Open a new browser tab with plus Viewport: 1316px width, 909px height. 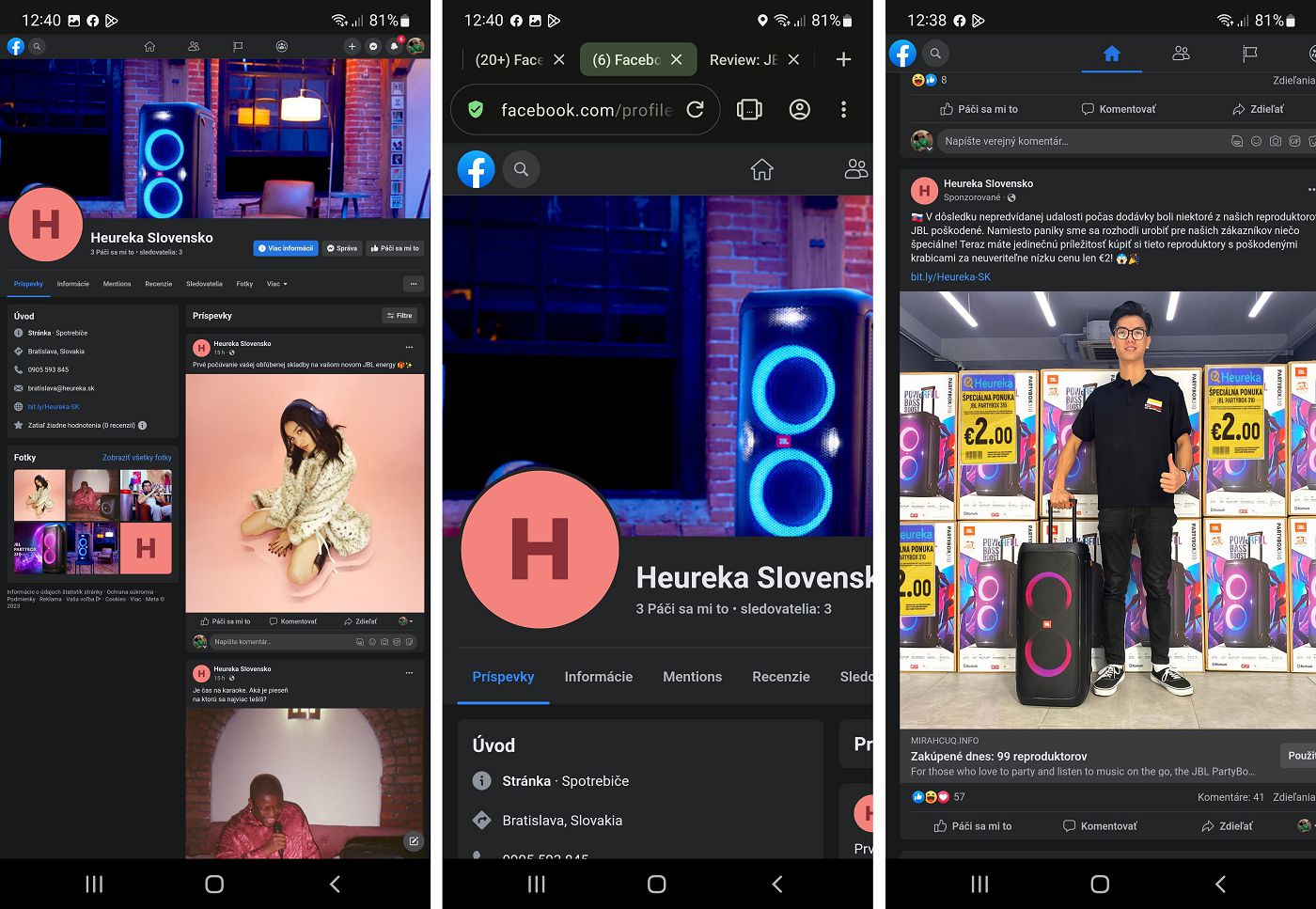(x=843, y=59)
